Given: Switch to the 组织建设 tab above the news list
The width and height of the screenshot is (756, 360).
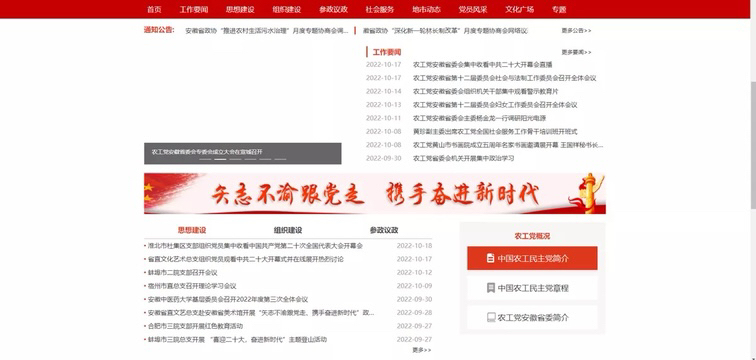Looking at the screenshot, I should click(288, 230).
